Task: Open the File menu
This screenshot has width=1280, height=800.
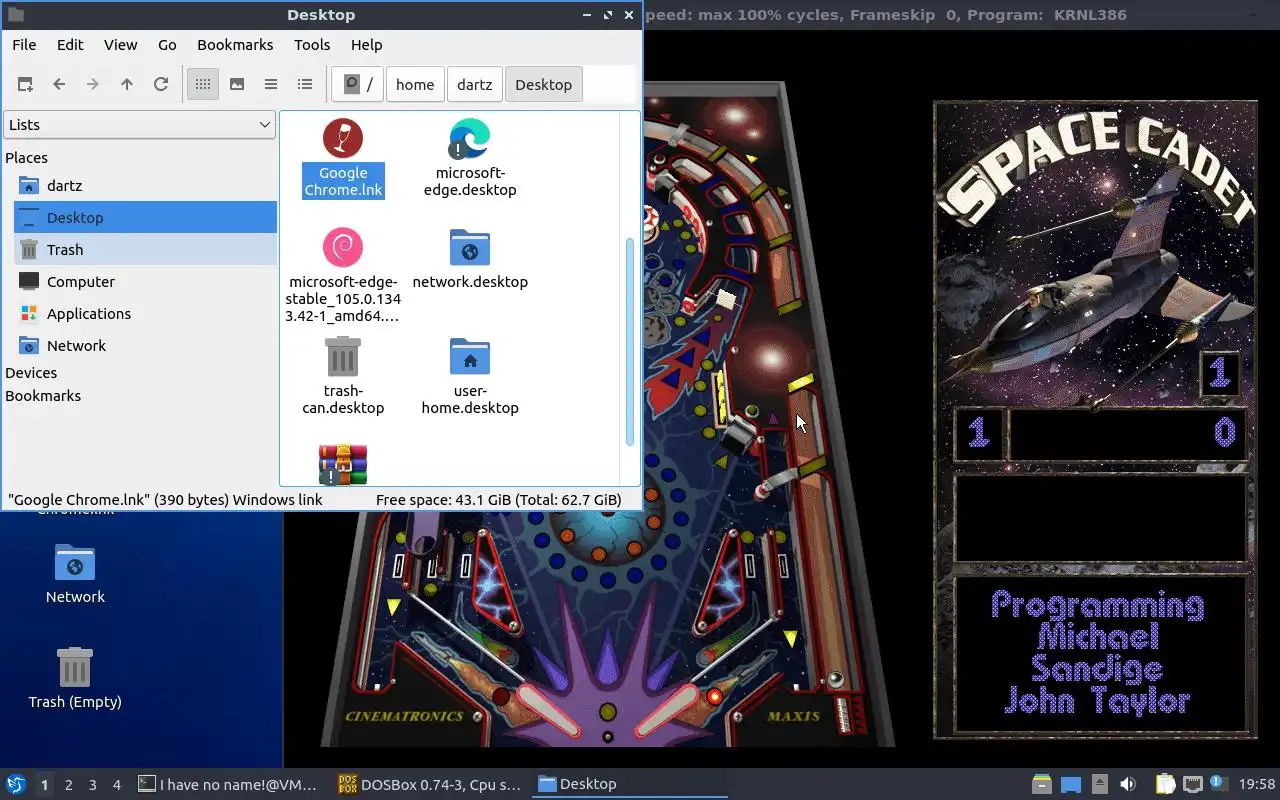Action: click(24, 45)
